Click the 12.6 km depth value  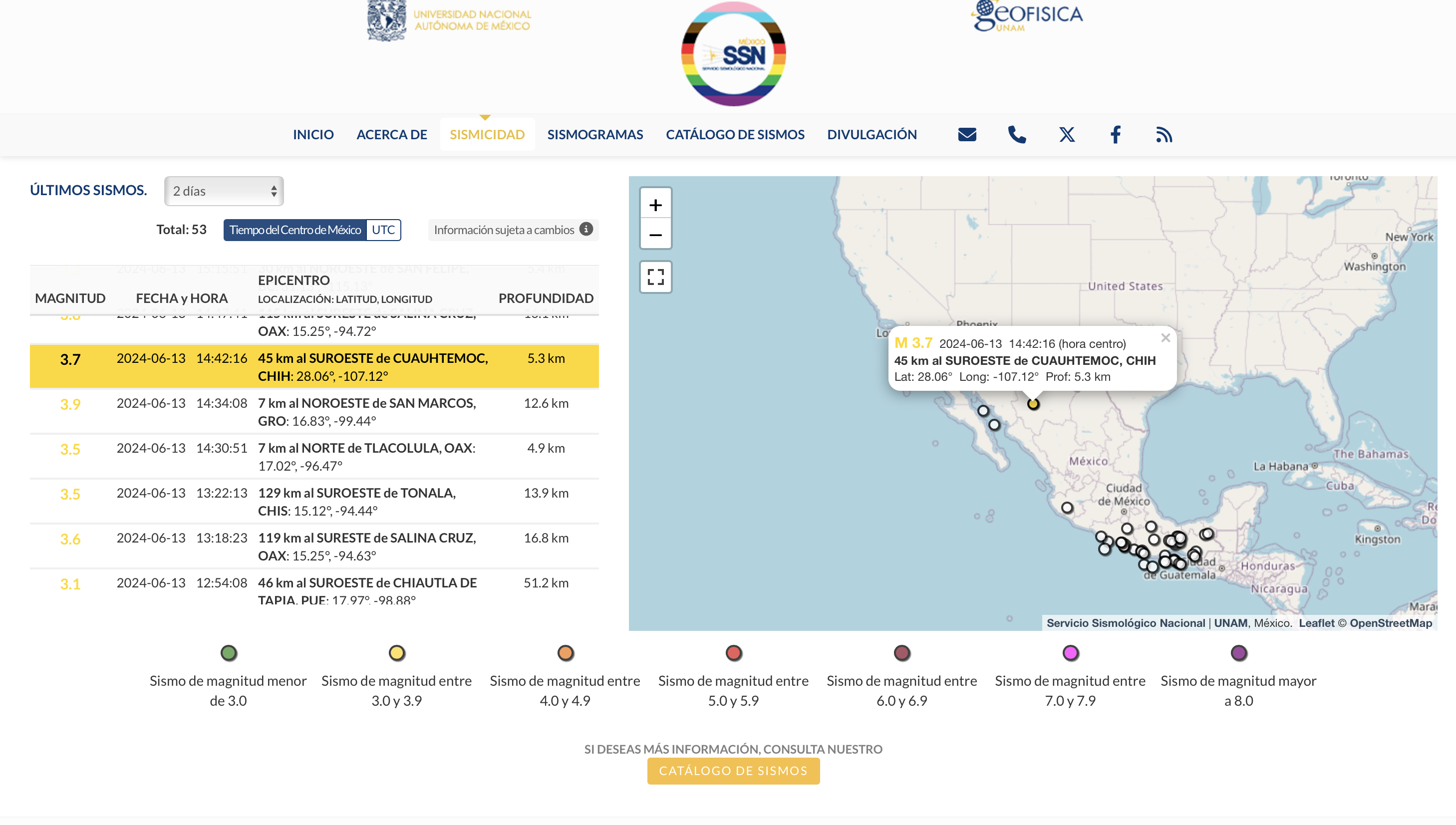click(x=546, y=403)
